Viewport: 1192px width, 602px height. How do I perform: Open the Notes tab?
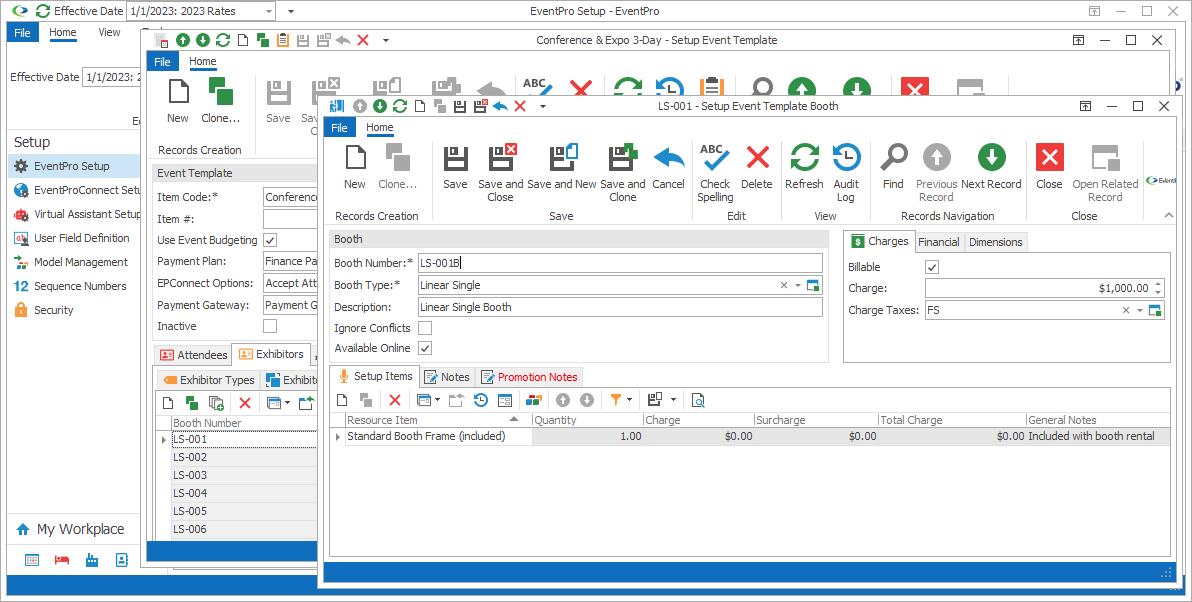tap(448, 377)
